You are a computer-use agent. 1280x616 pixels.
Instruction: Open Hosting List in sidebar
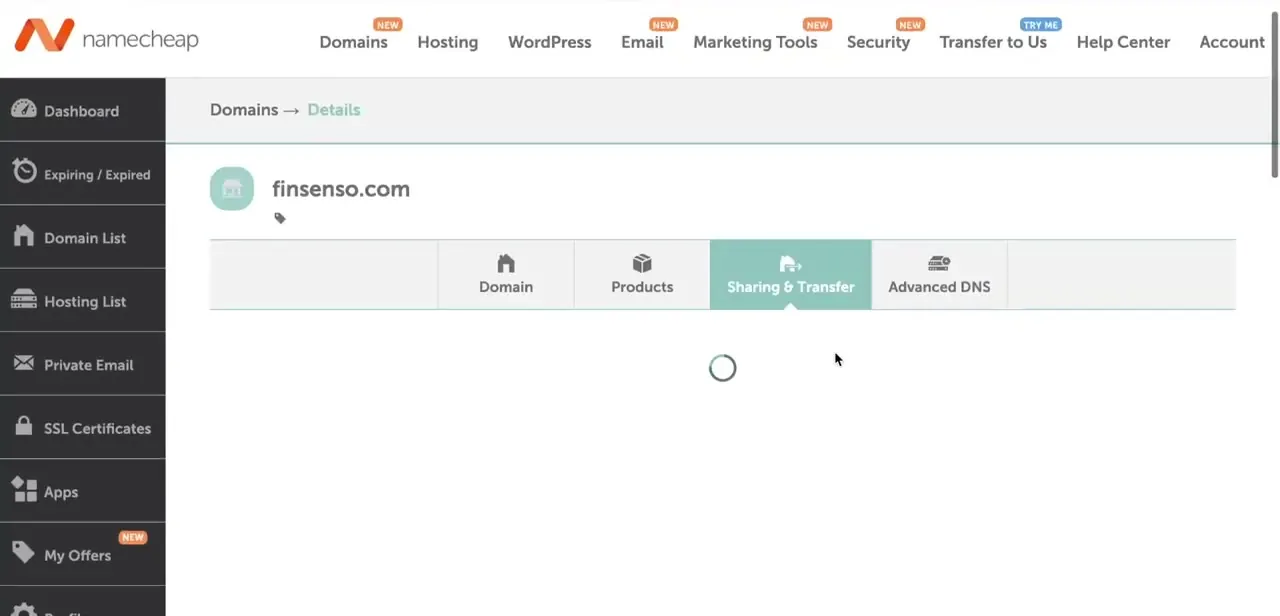pos(82,300)
